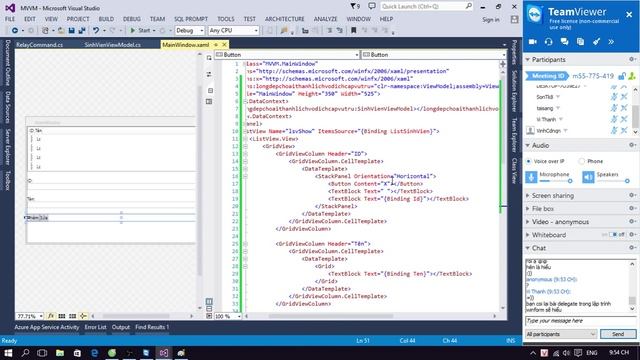Image resolution: width=640 pixels, height=360 pixels.
Task: Click the bookmark toolbar icon
Action: point(353,31)
